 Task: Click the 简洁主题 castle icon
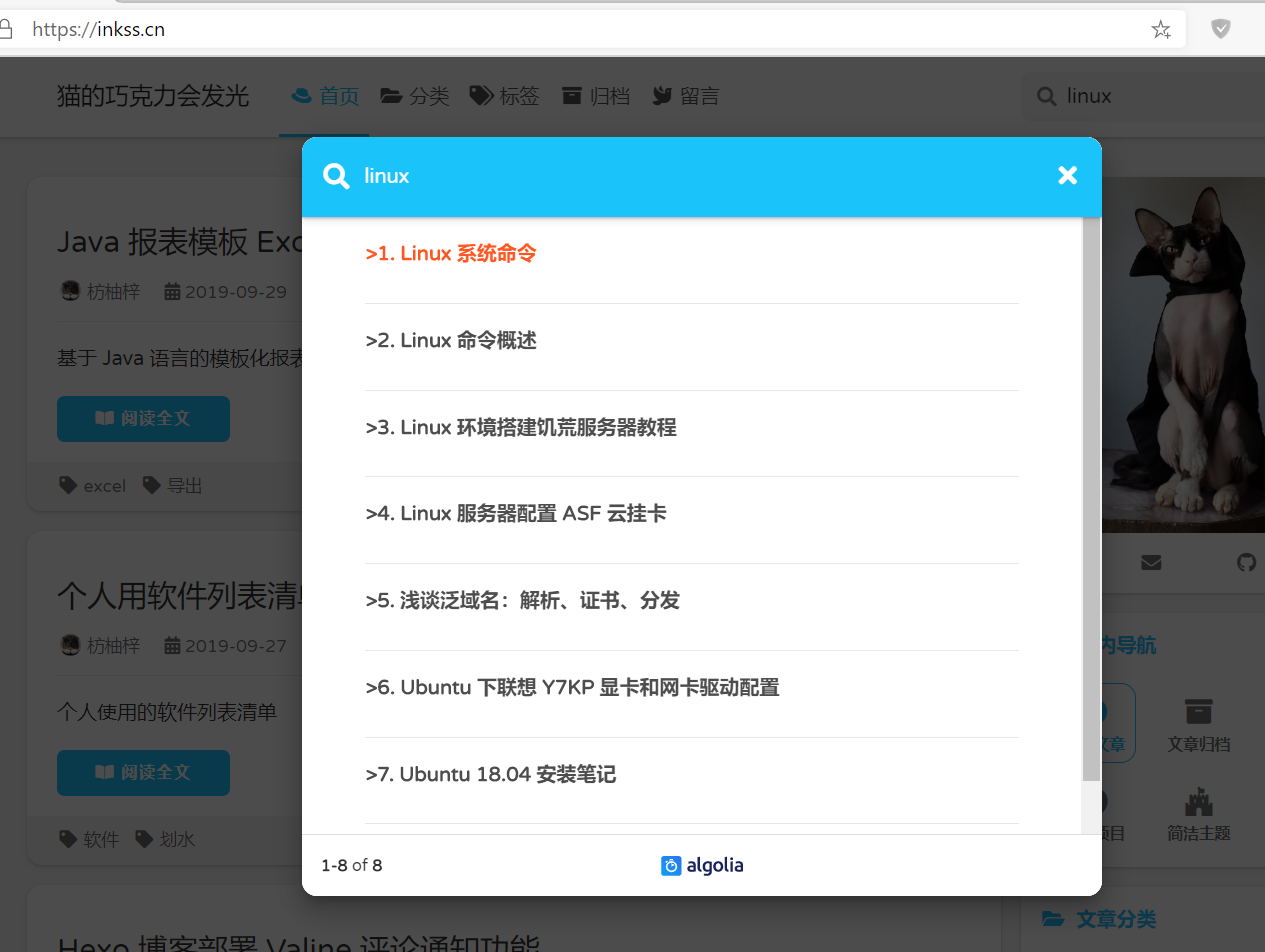coord(1199,812)
